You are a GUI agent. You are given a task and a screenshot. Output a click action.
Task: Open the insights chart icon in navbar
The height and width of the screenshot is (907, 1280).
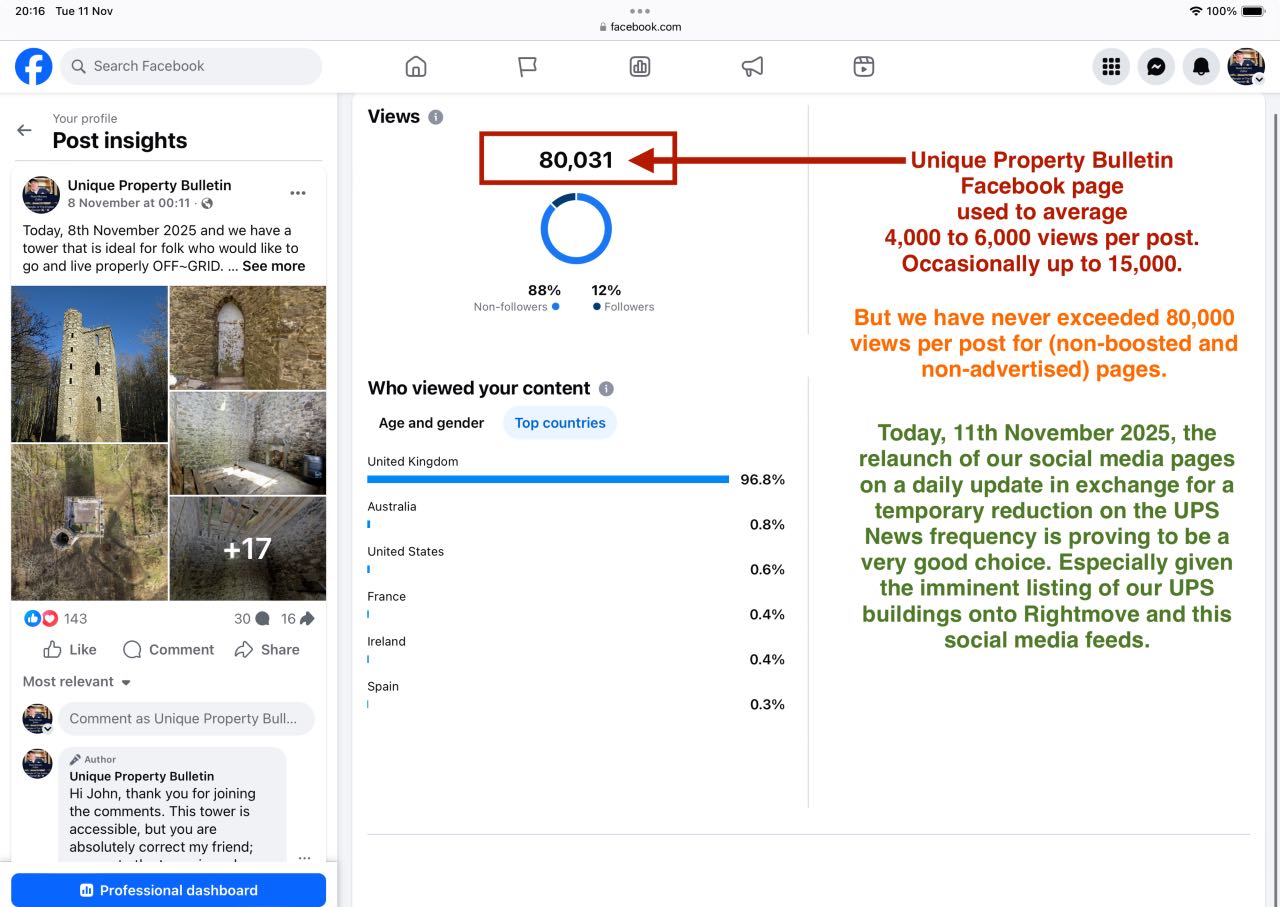(x=640, y=67)
